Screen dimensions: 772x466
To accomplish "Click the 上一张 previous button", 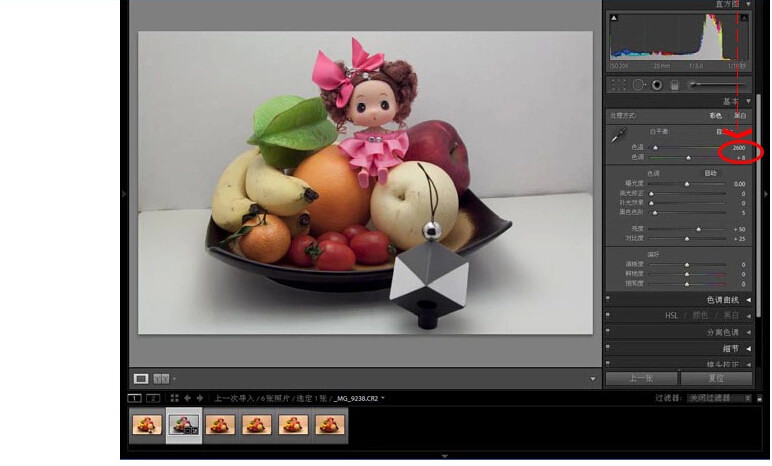I will [641, 378].
